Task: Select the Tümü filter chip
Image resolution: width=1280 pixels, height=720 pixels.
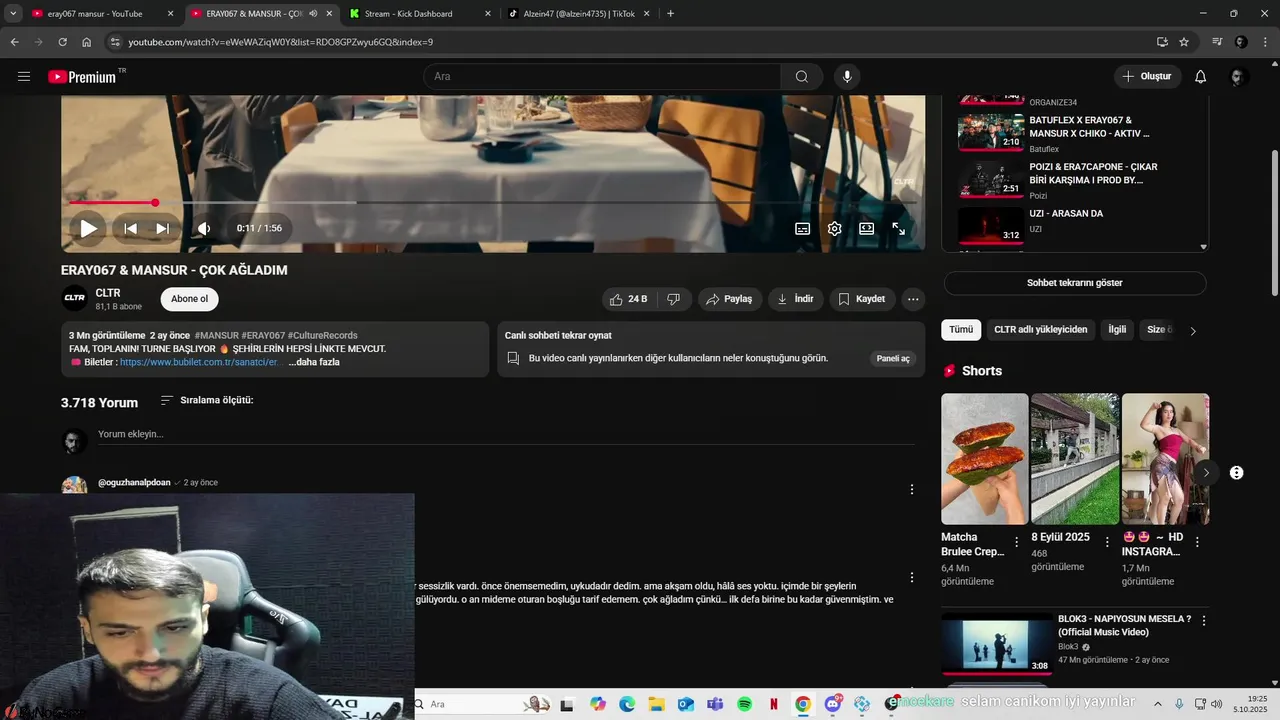Action: (961, 329)
